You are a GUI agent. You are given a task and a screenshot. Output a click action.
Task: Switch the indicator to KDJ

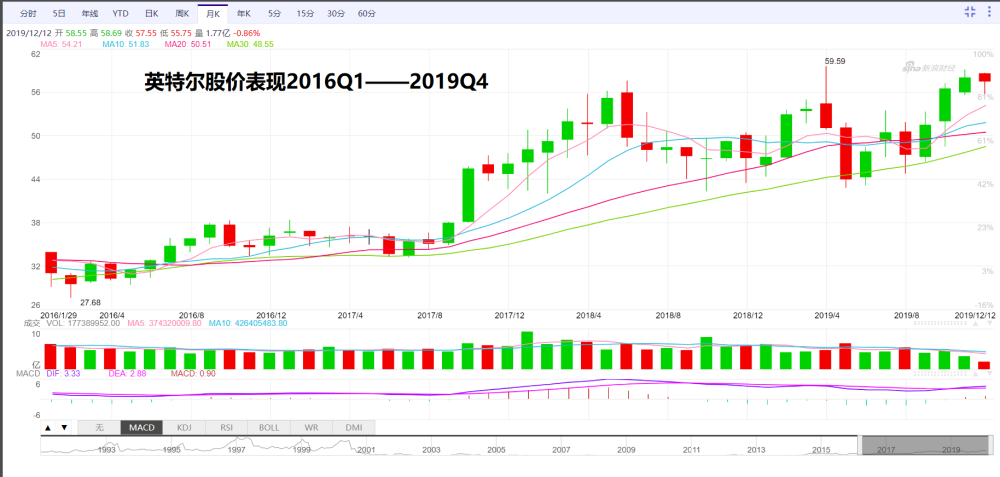184,427
